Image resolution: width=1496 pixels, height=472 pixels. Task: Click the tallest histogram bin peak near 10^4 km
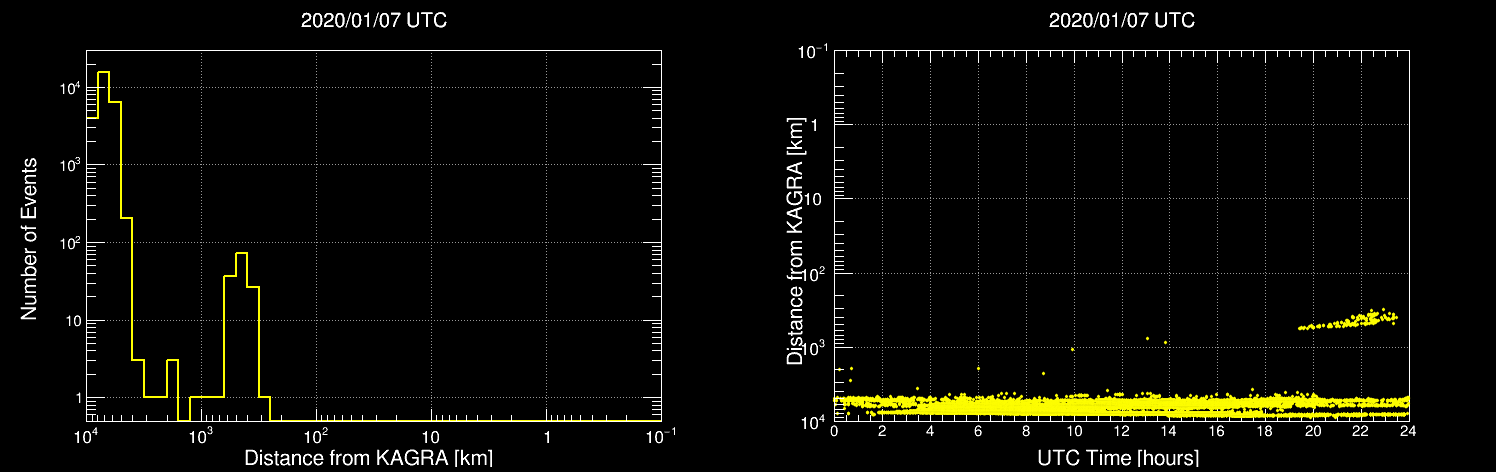(103, 72)
